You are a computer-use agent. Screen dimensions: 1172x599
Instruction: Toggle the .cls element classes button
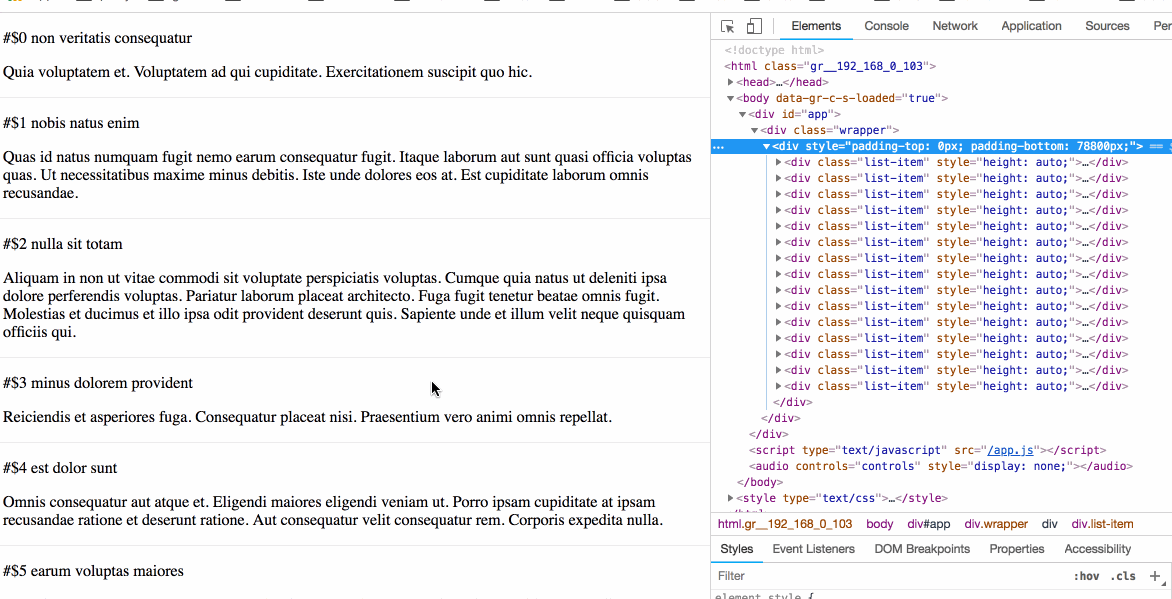(1124, 576)
